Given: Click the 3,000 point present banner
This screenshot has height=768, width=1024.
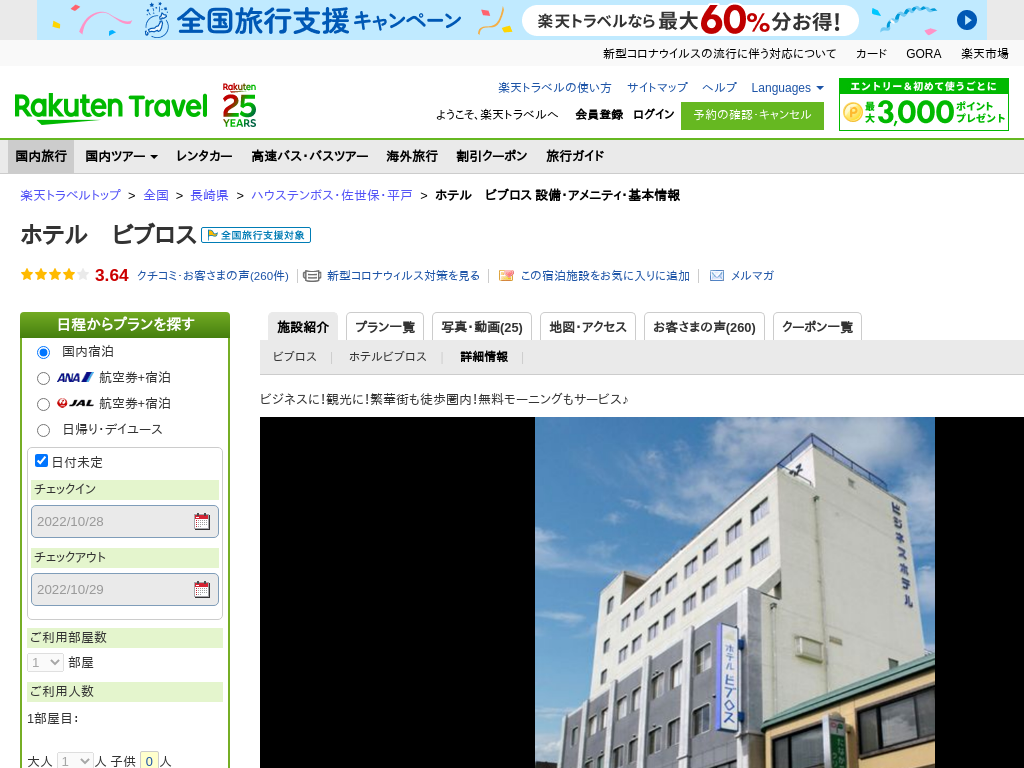Looking at the screenshot, I should click(x=923, y=104).
